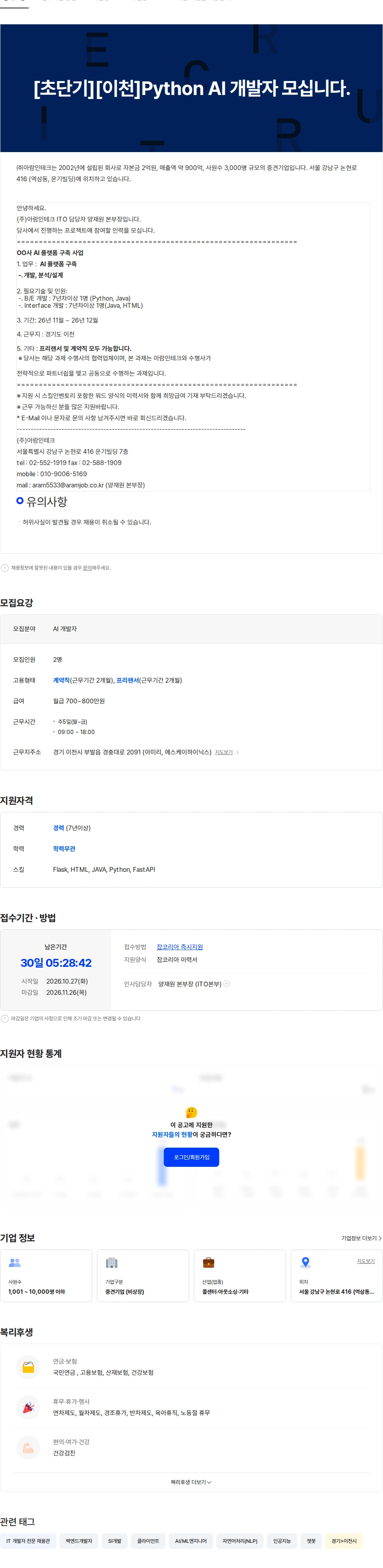
Task: Click the arrow after 지도보기 in 근무지주소
Action: (x=237, y=752)
